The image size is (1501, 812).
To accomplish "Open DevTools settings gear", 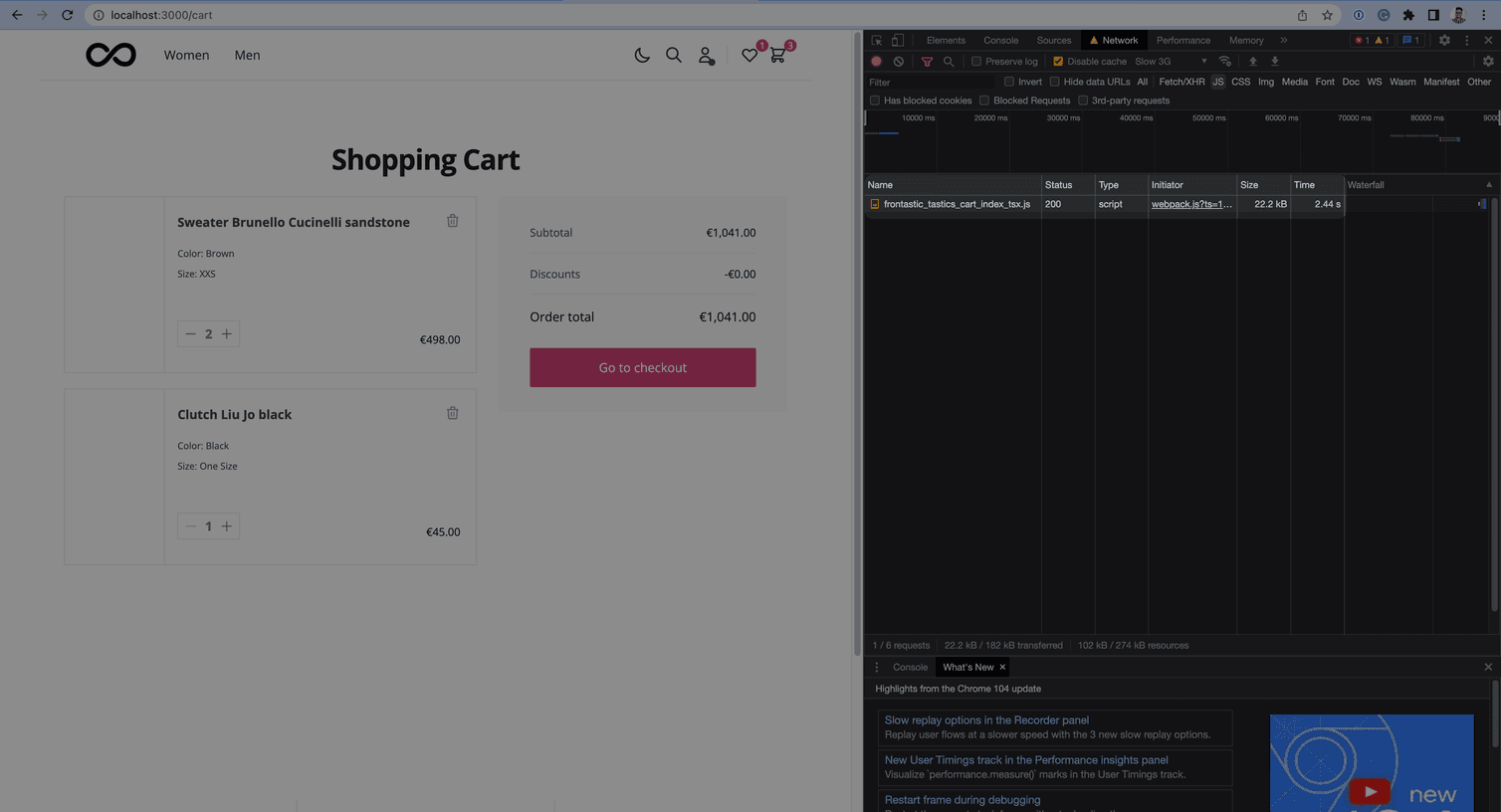I will coord(1445,40).
